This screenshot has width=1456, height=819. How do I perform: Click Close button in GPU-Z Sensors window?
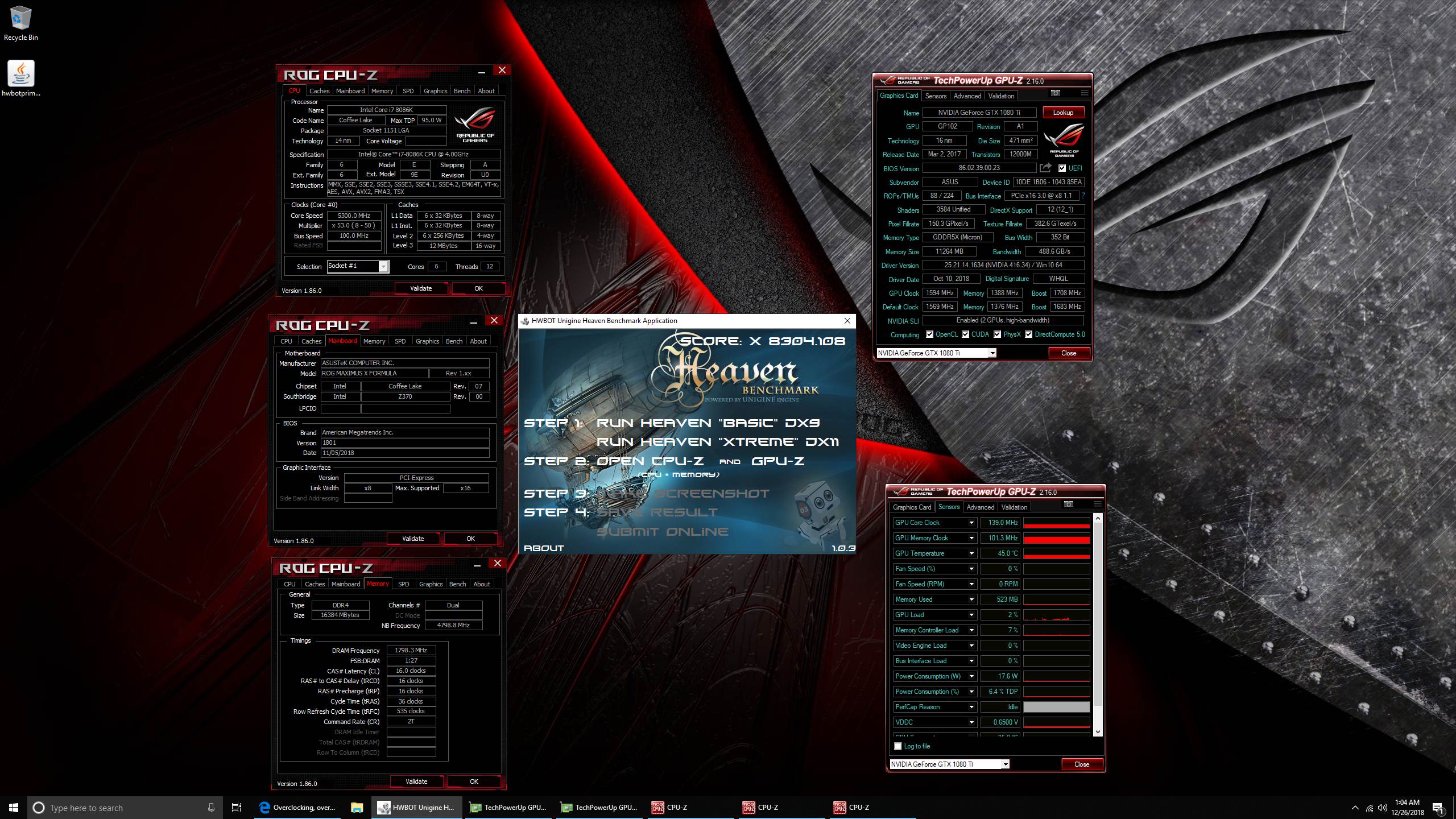(1082, 764)
